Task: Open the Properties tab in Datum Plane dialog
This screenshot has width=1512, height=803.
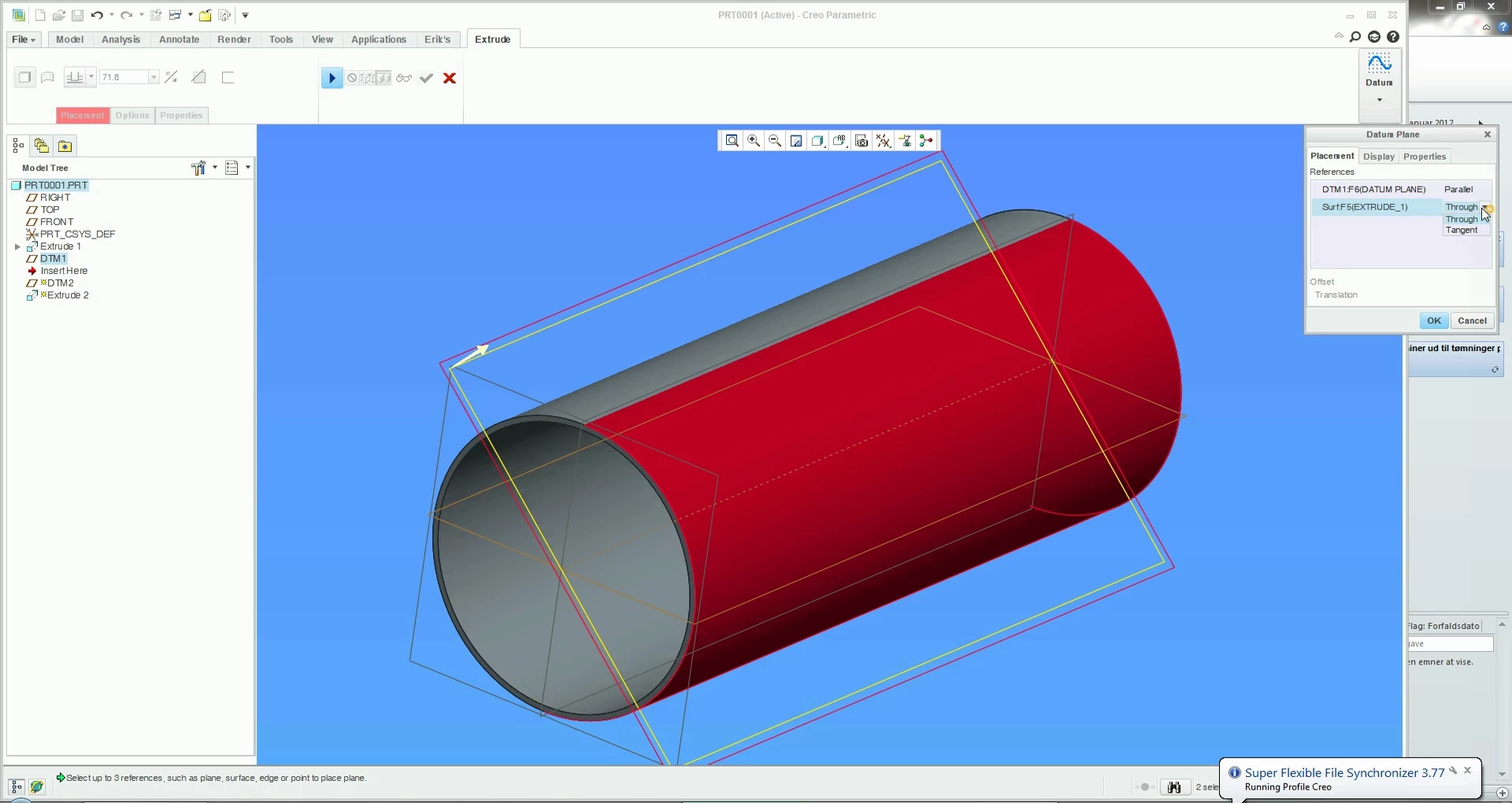Action: click(1425, 157)
